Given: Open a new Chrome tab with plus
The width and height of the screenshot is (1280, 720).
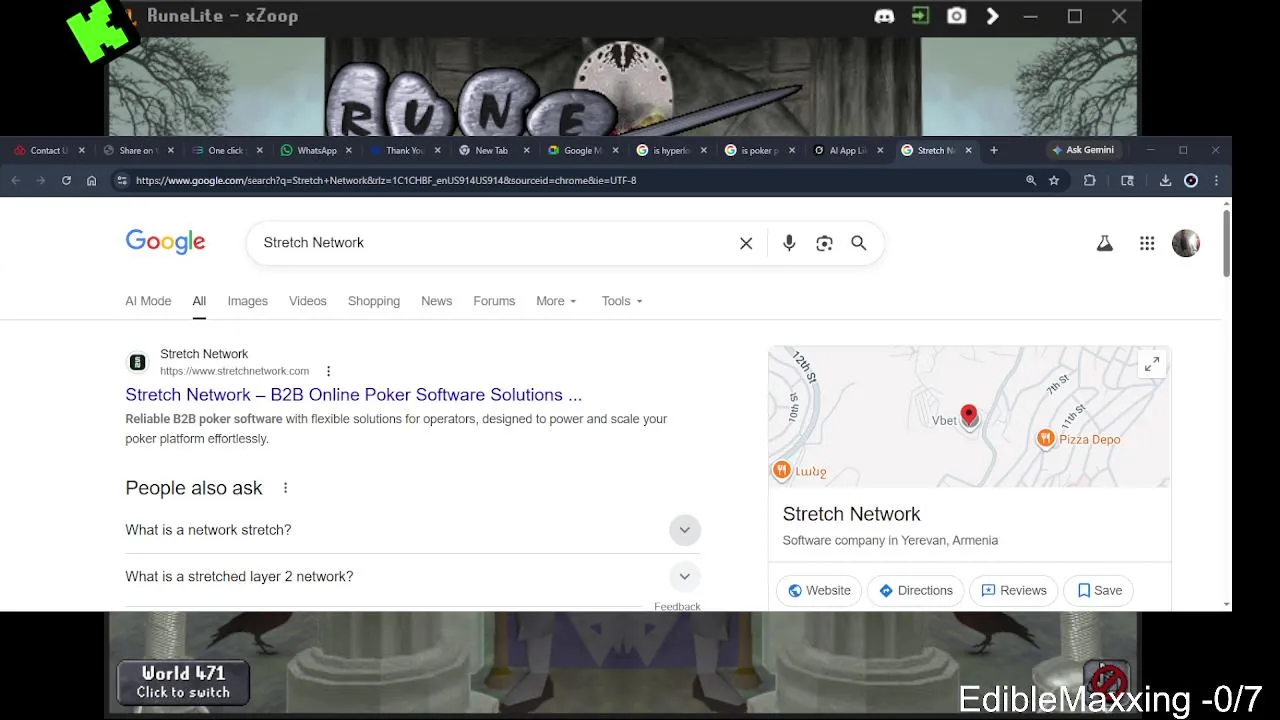Looking at the screenshot, I should [993, 150].
